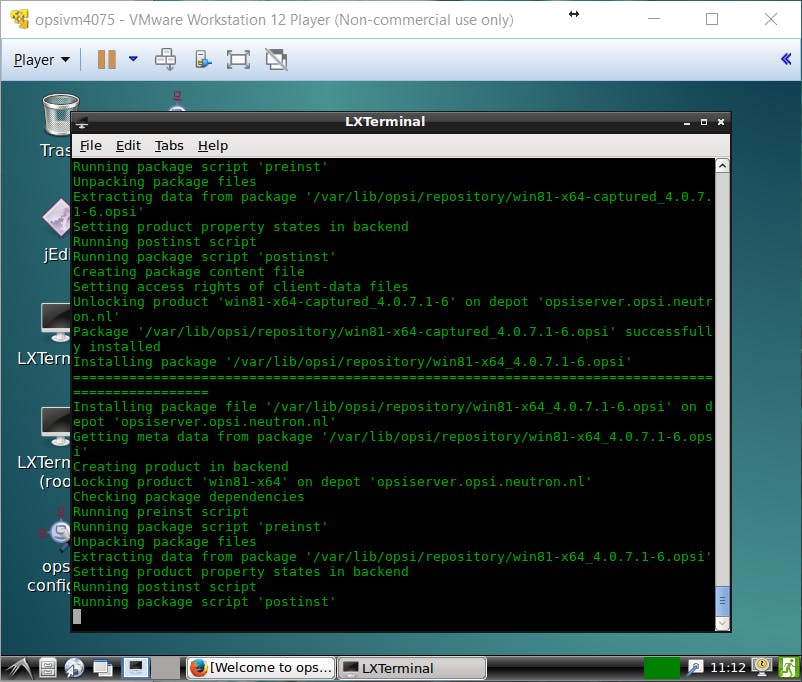Pause the virtual machine
The width and height of the screenshot is (802, 682).
(x=107, y=59)
